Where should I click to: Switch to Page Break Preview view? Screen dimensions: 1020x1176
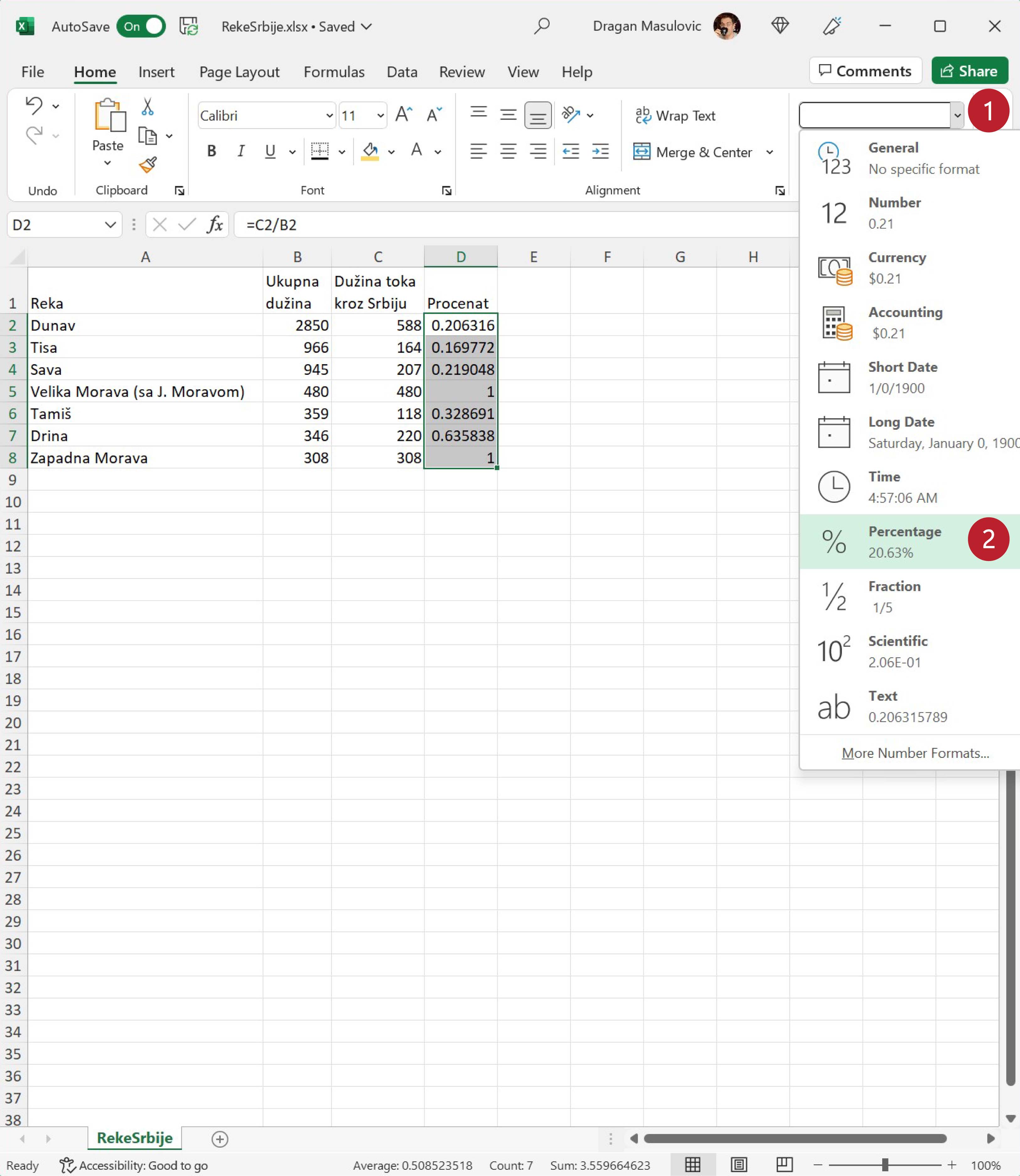784,1165
